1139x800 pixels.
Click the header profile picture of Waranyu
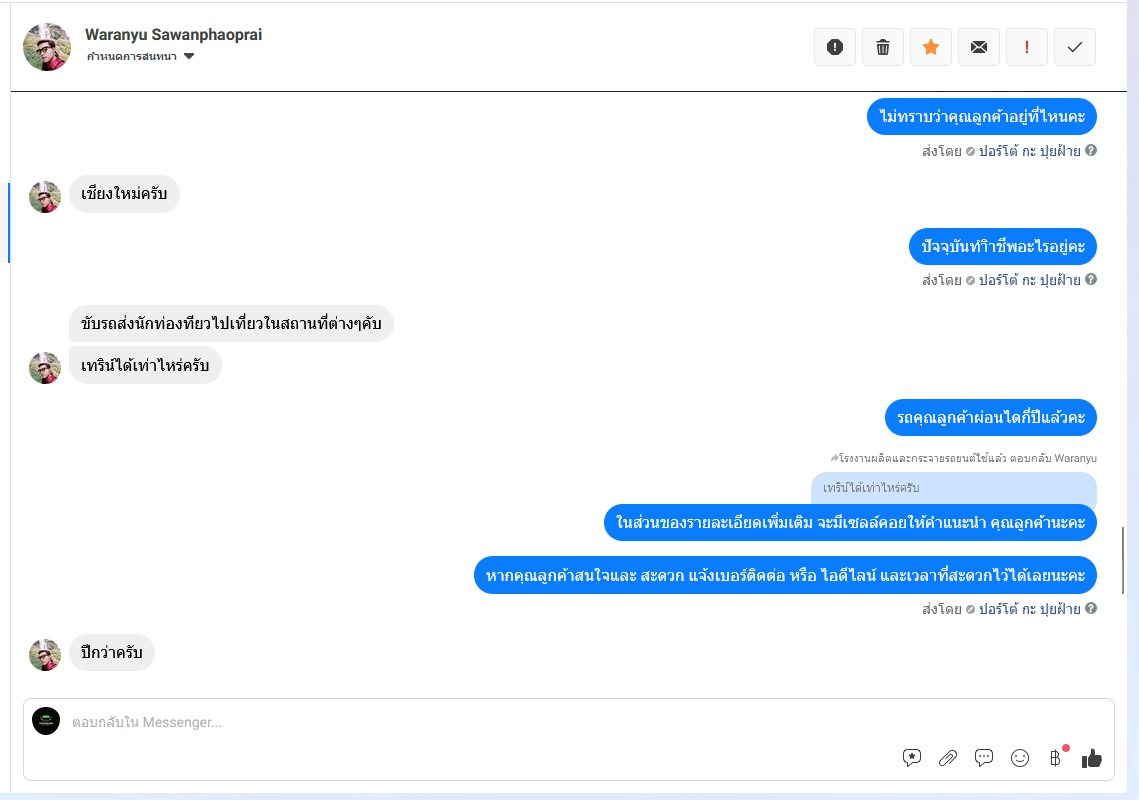tap(46, 47)
